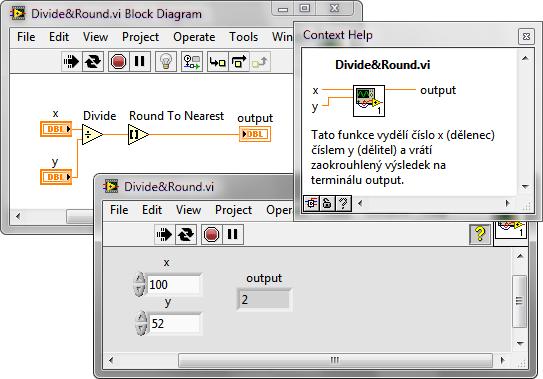Increment x value with up arrow

140,278
